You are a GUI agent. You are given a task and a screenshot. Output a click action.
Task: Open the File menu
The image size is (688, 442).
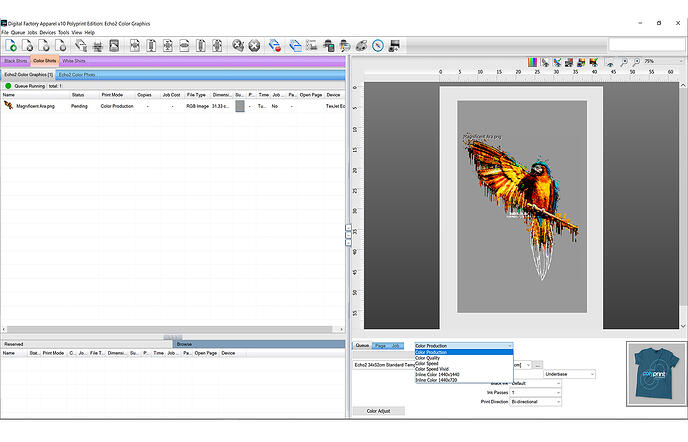pyautogui.click(x=5, y=32)
